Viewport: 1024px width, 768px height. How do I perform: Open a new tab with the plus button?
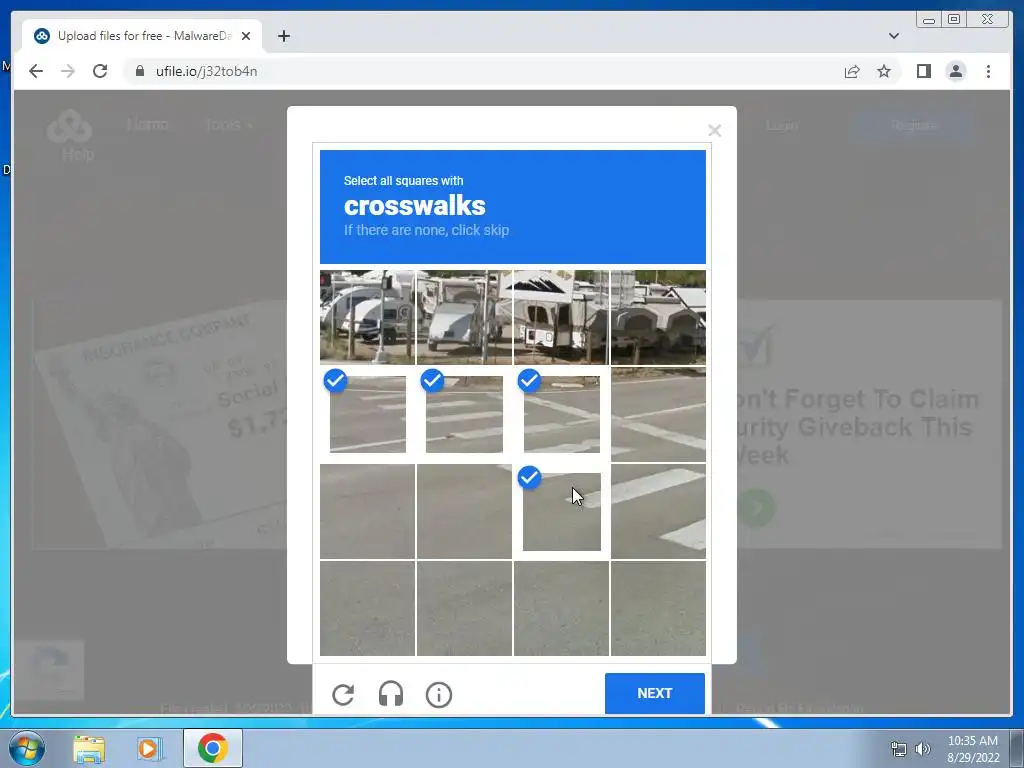pos(283,36)
